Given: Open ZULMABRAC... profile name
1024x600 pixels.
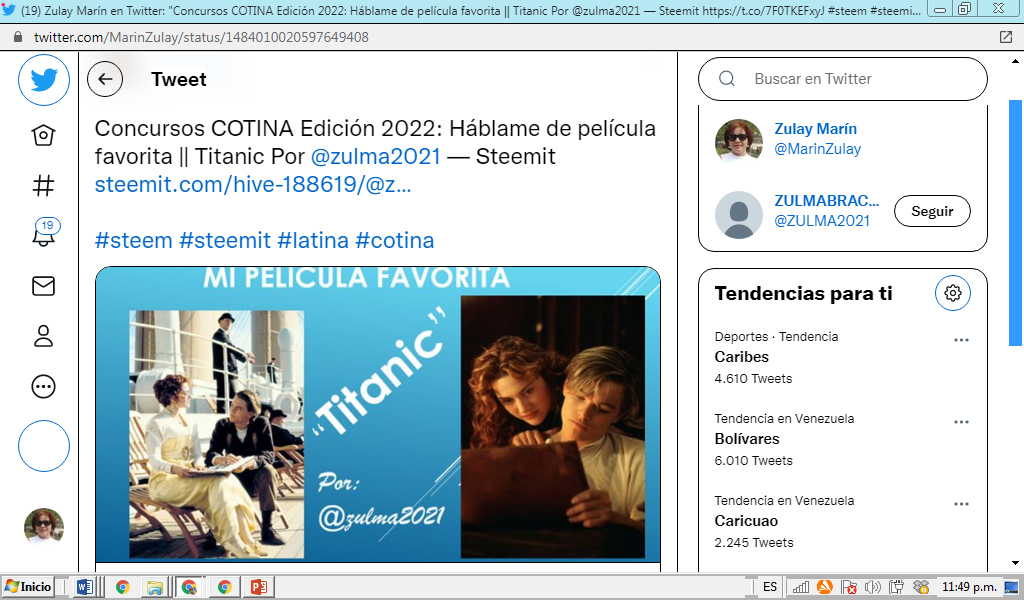Looking at the screenshot, I should (827, 201).
